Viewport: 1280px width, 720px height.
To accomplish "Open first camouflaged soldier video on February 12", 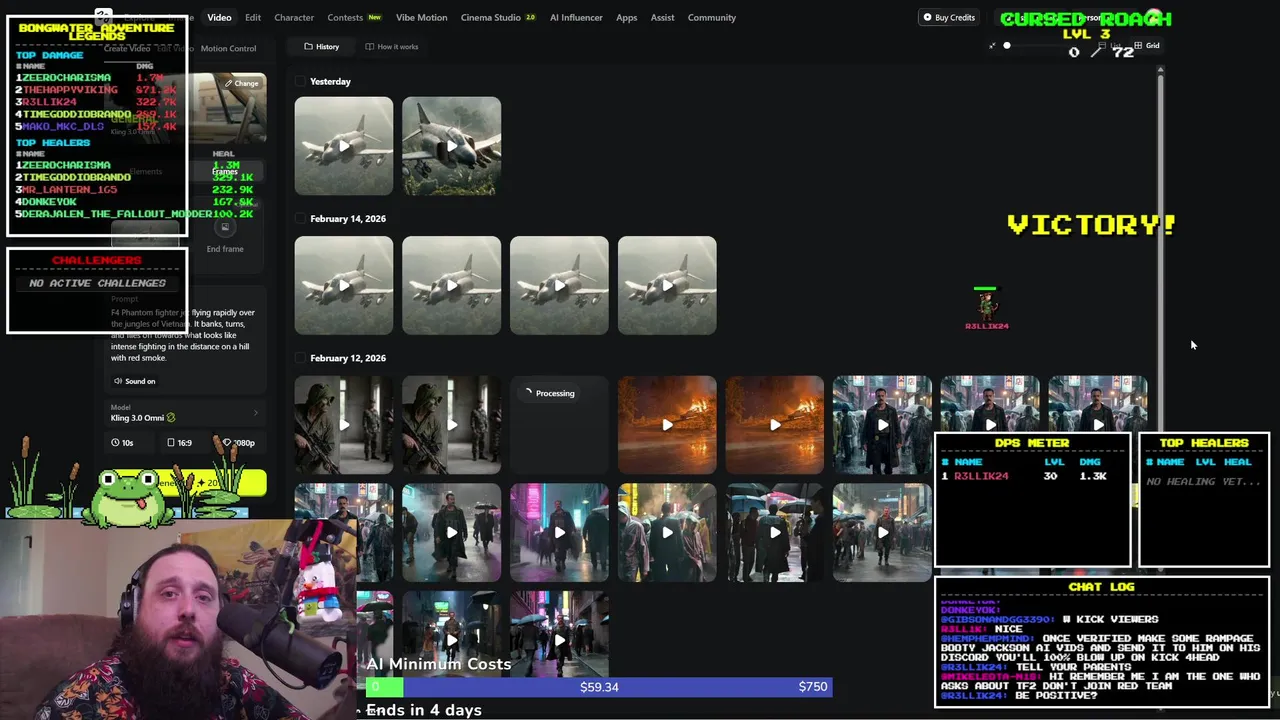I will point(344,425).
